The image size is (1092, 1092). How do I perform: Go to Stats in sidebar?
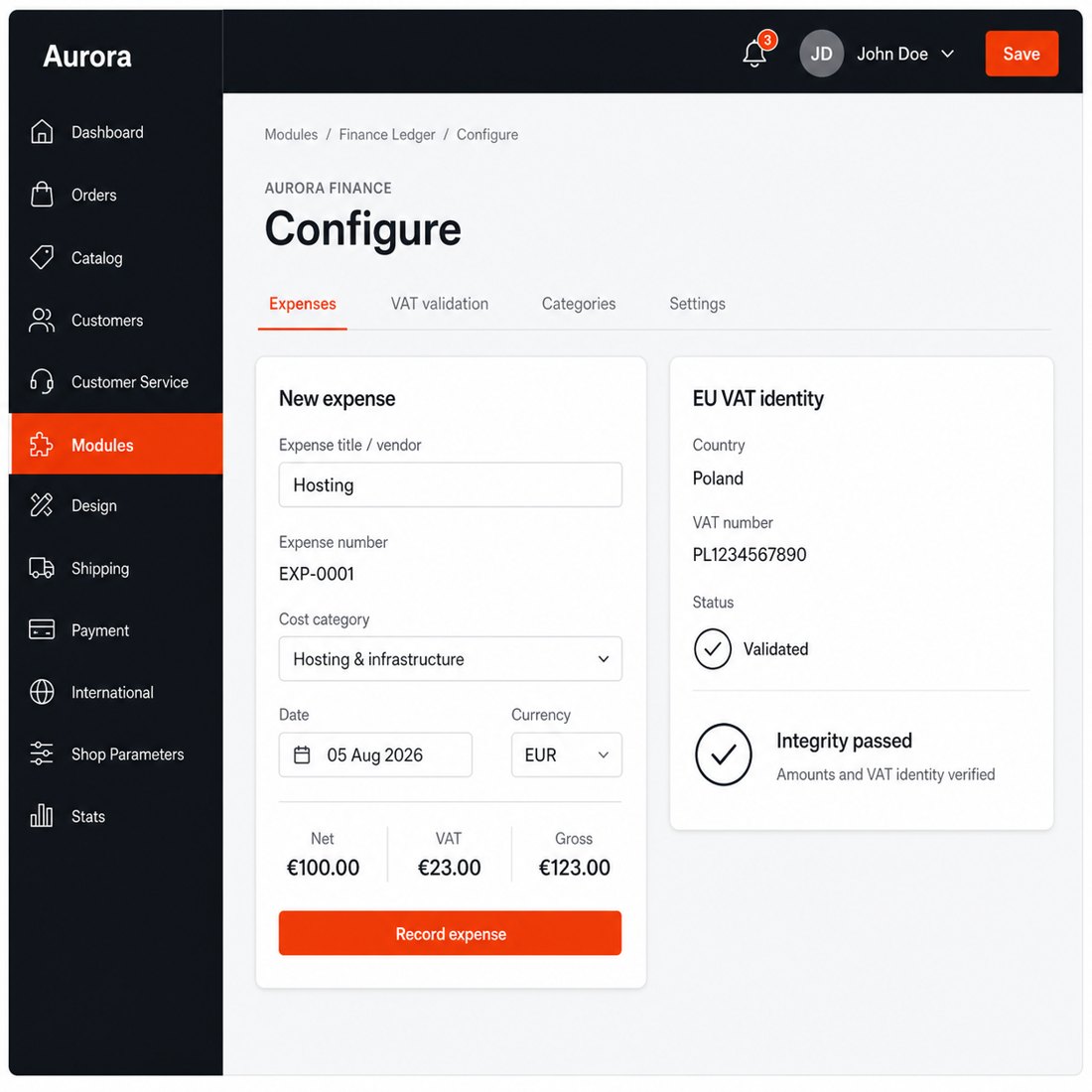(116, 816)
